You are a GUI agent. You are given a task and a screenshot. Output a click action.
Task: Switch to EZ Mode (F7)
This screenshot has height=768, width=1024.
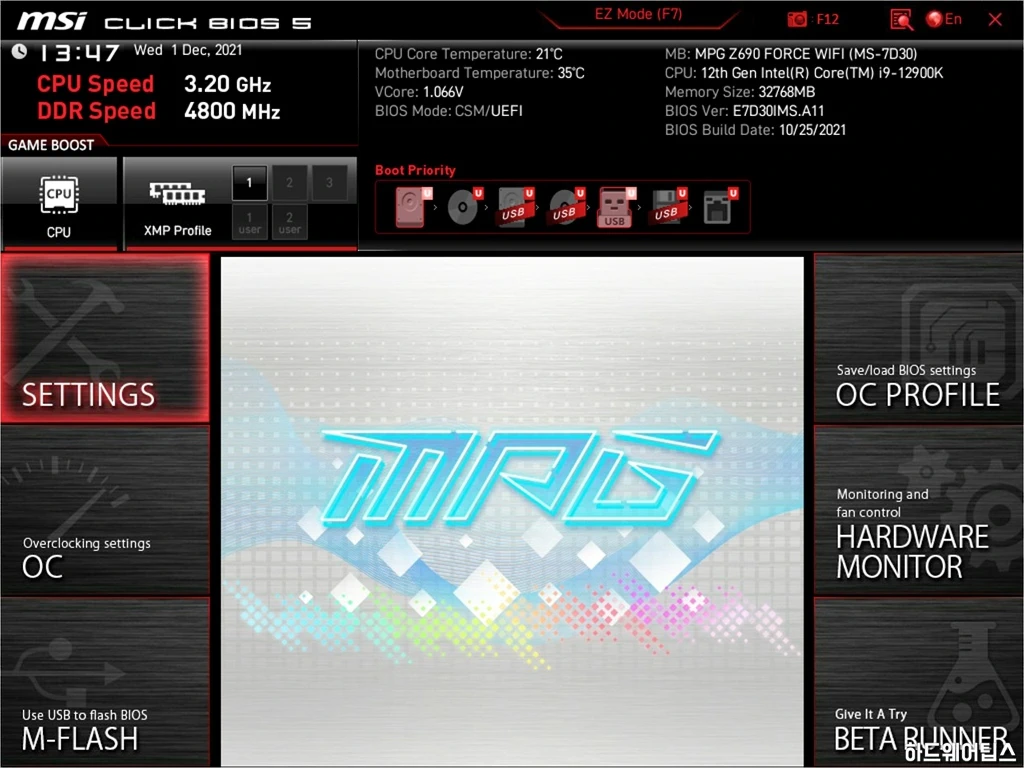point(638,14)
